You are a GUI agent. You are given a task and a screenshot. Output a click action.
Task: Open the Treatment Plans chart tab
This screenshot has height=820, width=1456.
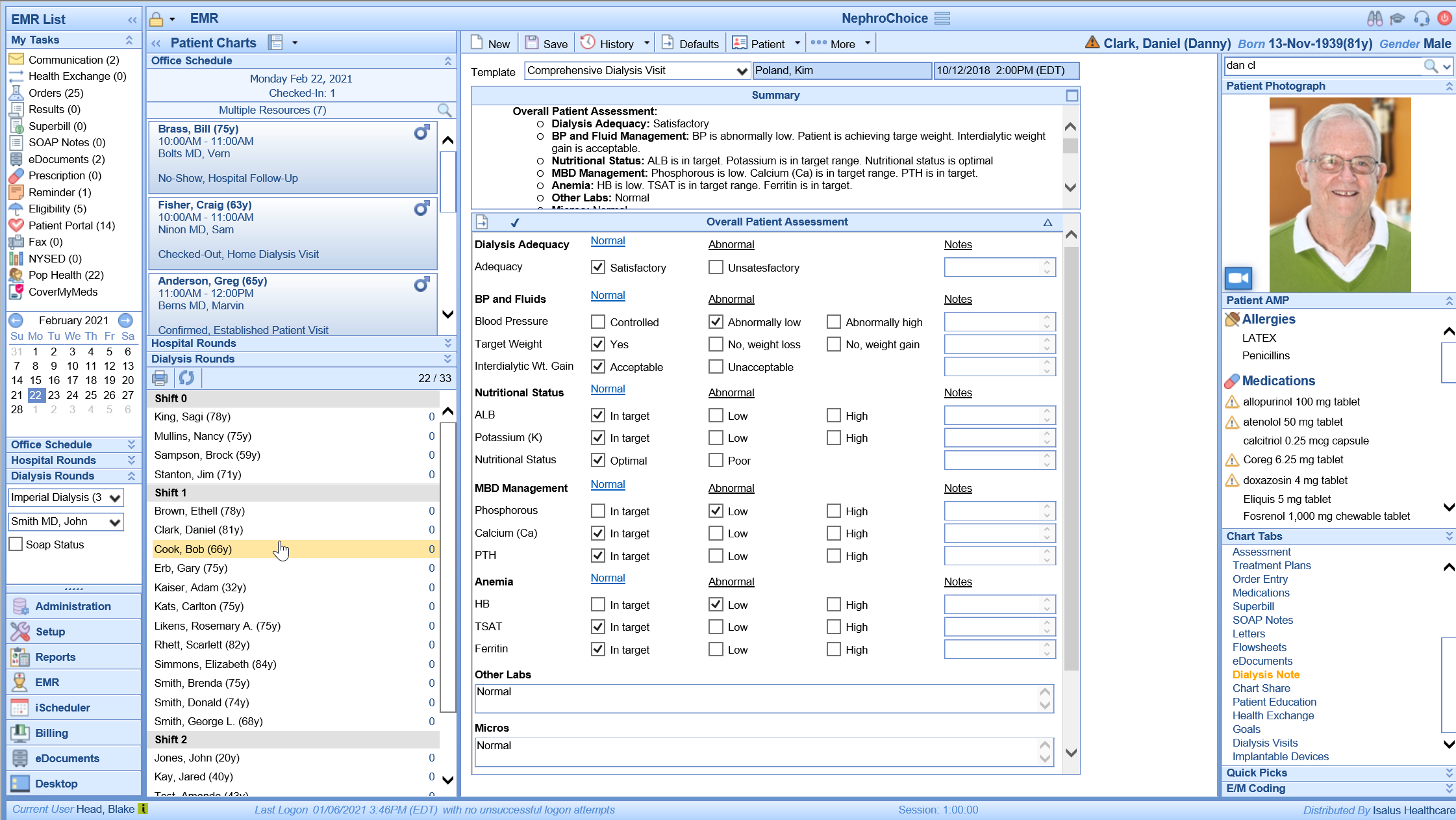click(x=1272, y=565)
